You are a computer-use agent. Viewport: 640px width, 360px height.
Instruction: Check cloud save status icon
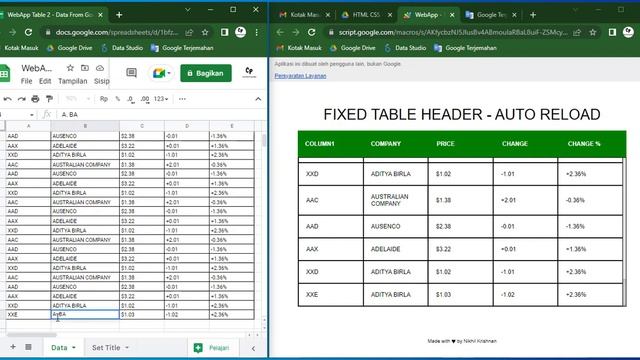click(100, 68)
